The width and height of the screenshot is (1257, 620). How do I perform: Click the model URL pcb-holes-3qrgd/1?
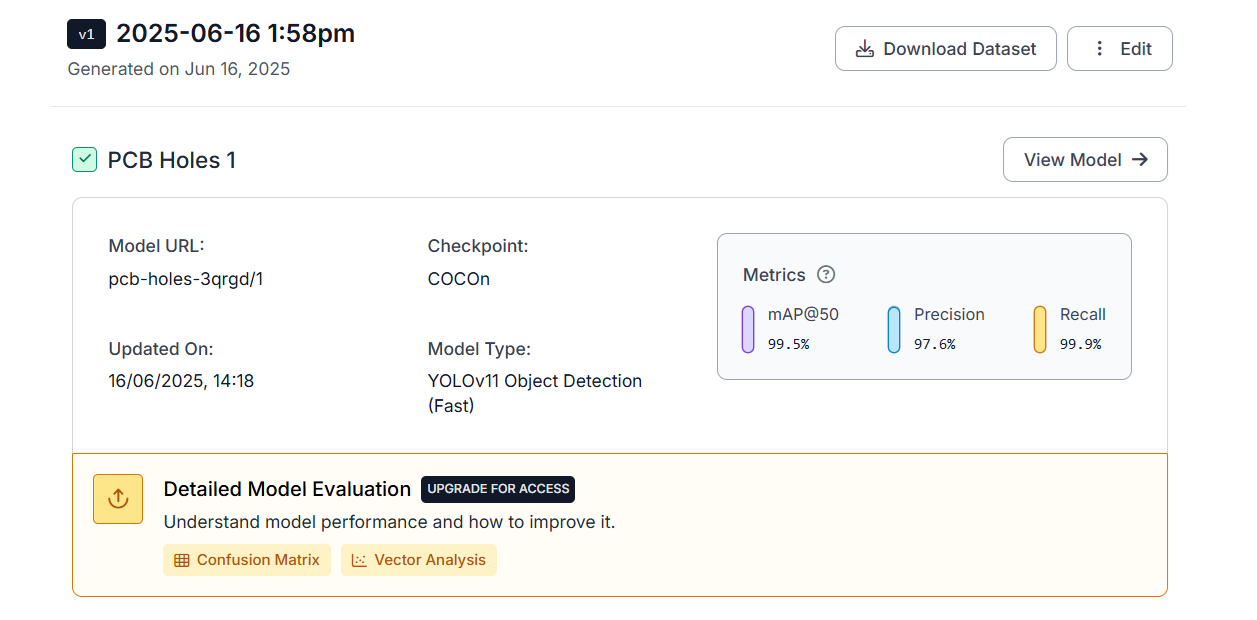185,279
